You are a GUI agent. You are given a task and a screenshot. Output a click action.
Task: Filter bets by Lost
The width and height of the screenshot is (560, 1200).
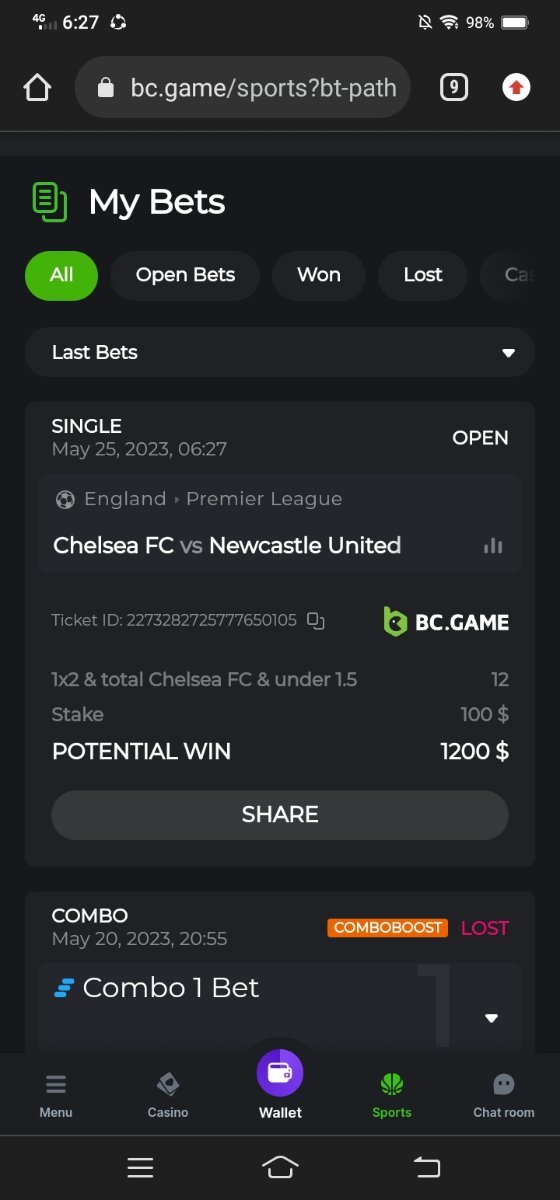423,275
